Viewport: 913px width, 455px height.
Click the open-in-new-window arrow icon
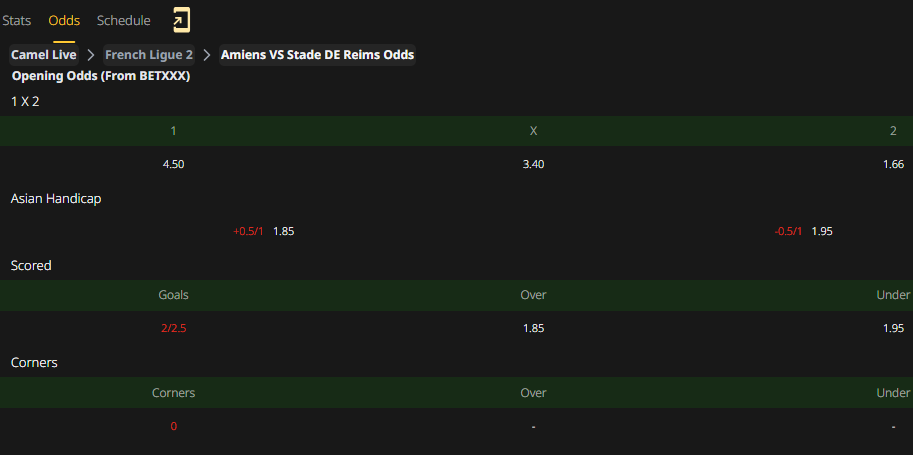tap(181, 21)
